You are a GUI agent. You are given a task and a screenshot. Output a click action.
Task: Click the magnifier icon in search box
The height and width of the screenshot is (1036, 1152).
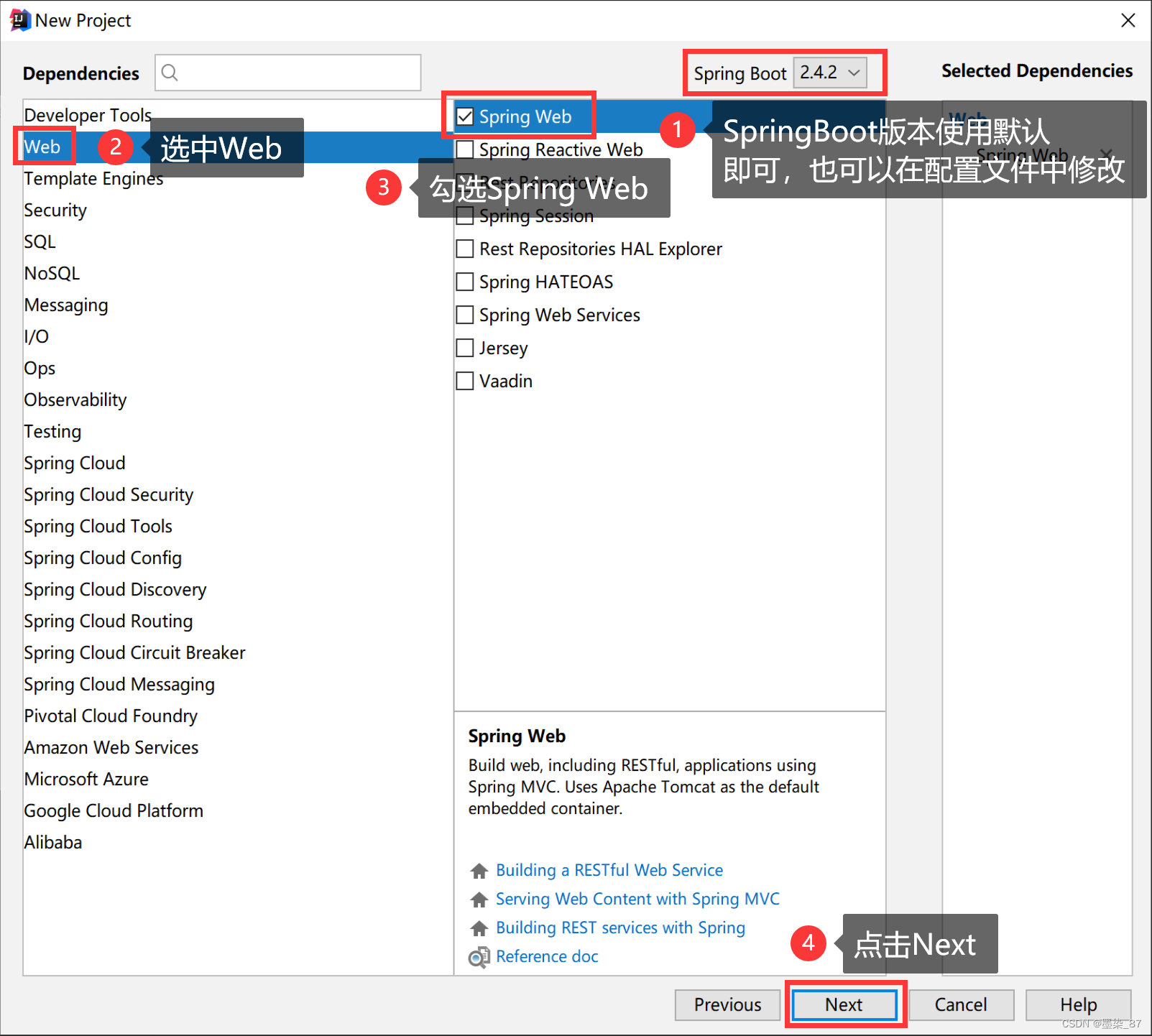(x=170, y=73)
